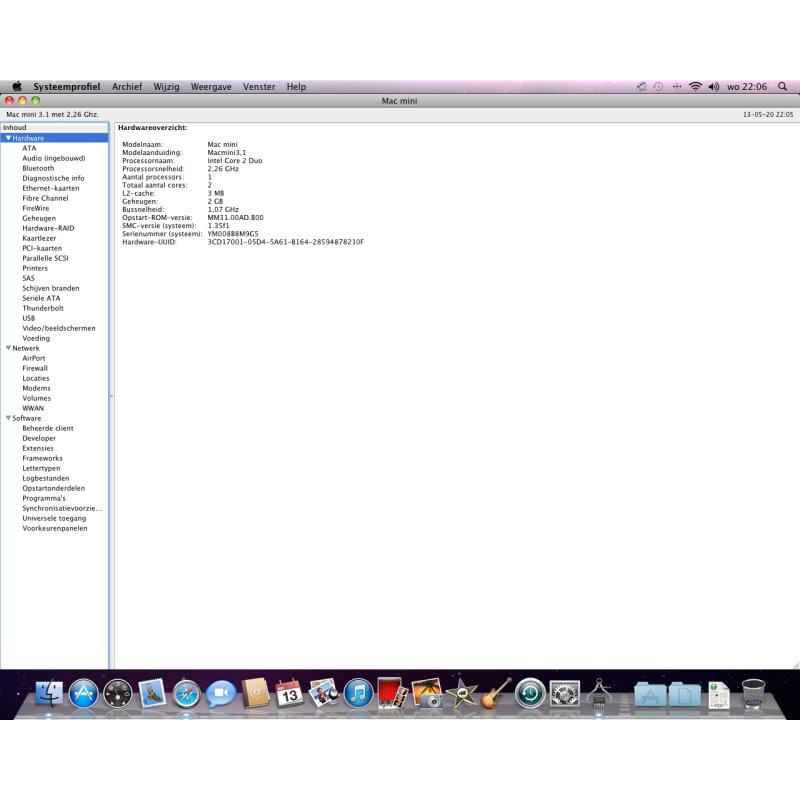Screen dimensions: 800x800
Task: Open the Applications folder stack in Dock
Action: pos(649,694)
